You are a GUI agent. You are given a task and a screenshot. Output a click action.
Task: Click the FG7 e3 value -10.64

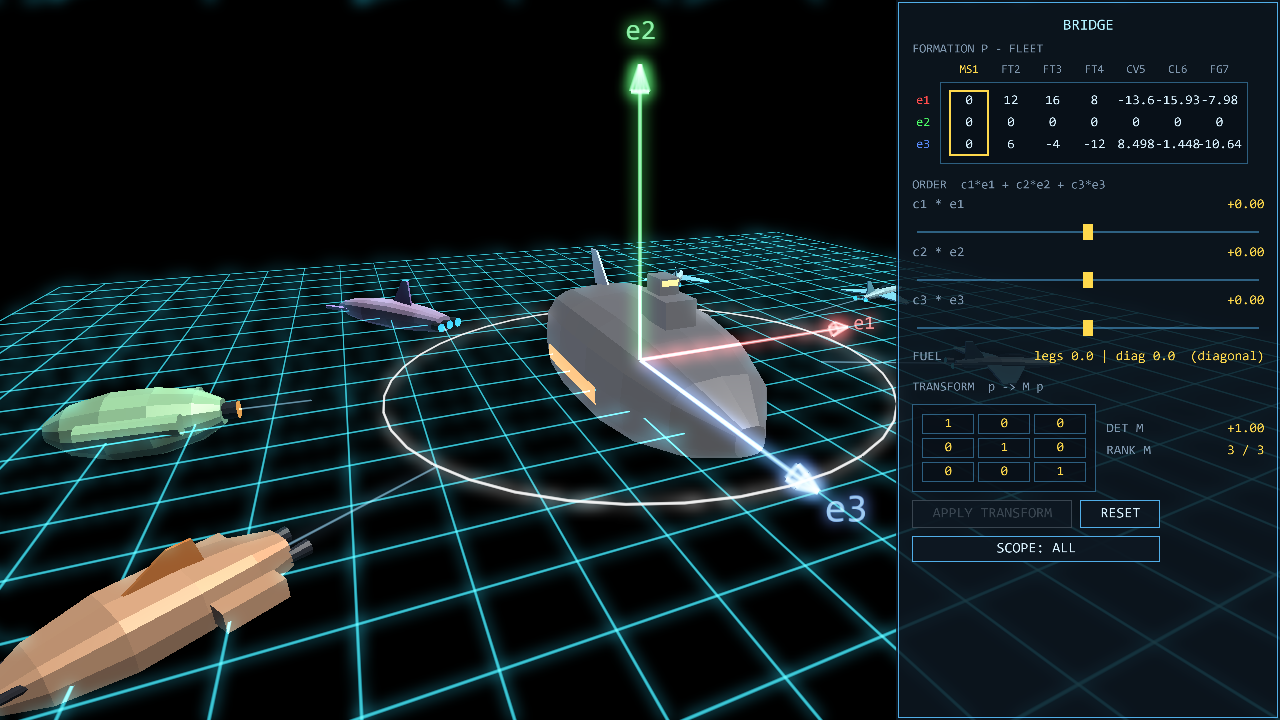1219,144
